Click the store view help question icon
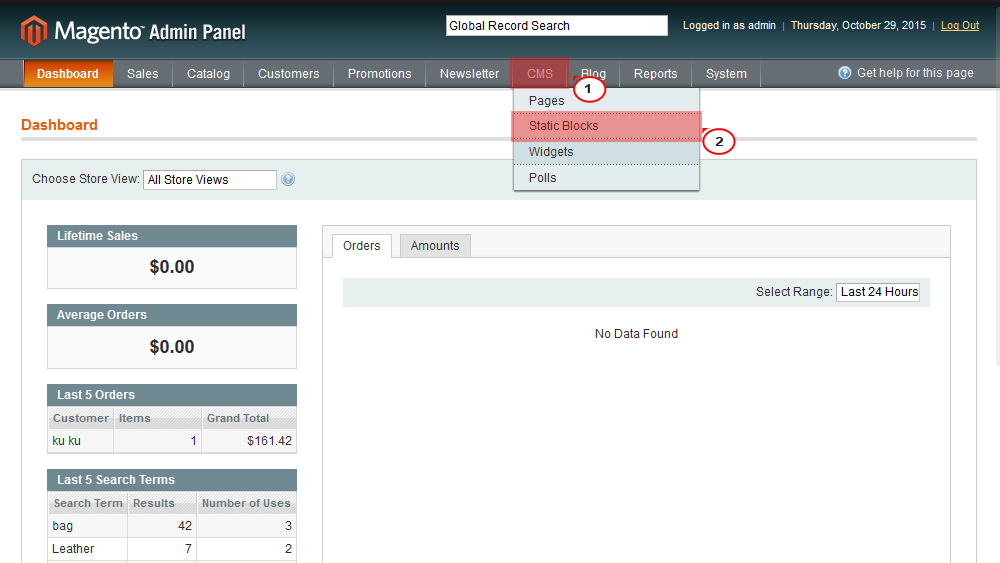 tap(288, 179)
